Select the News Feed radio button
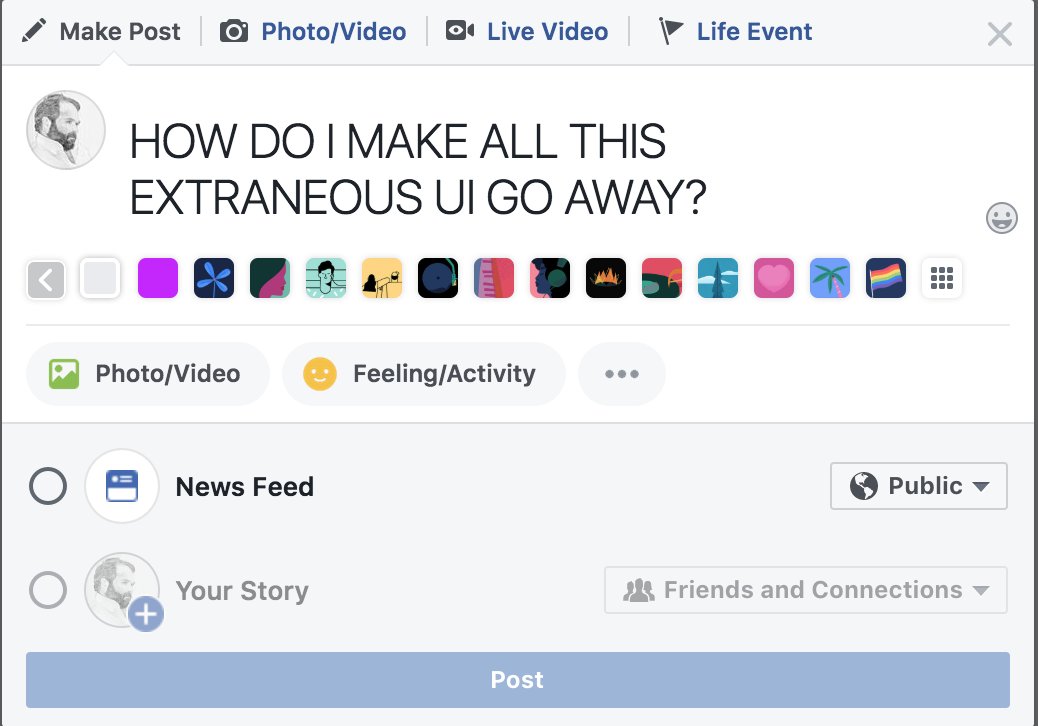 coord(48,487)
